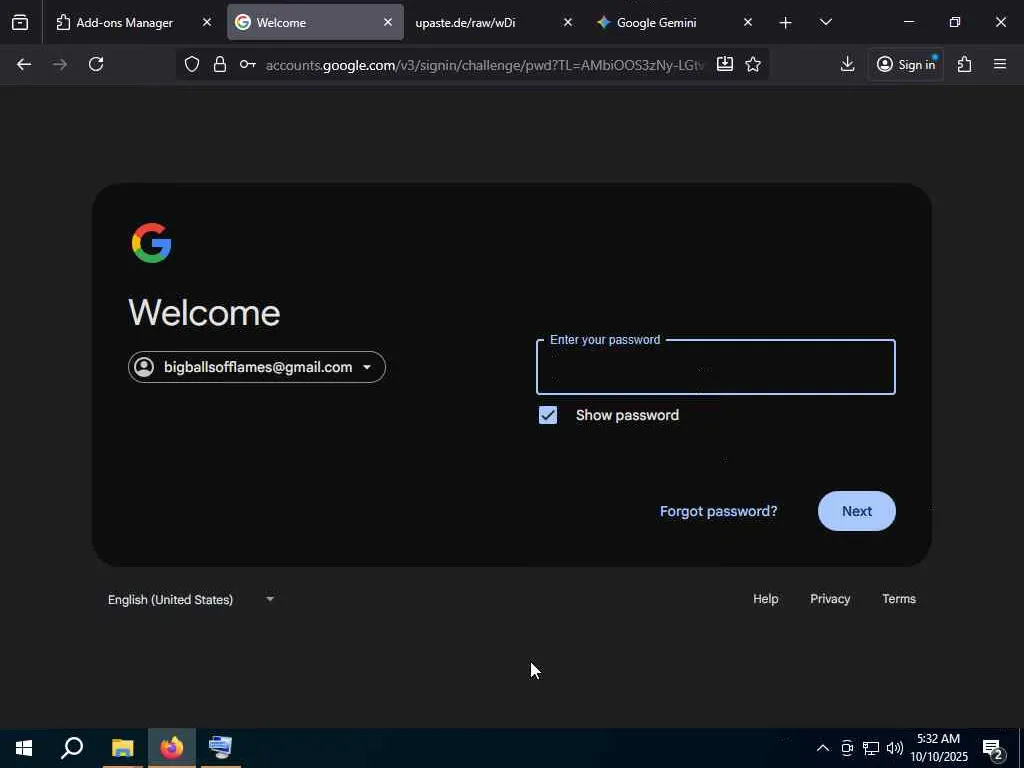Open Firefox View recent browsing icon
Image resolution: width=1024 pixels, height=768 pixels.
pos(20,22)
